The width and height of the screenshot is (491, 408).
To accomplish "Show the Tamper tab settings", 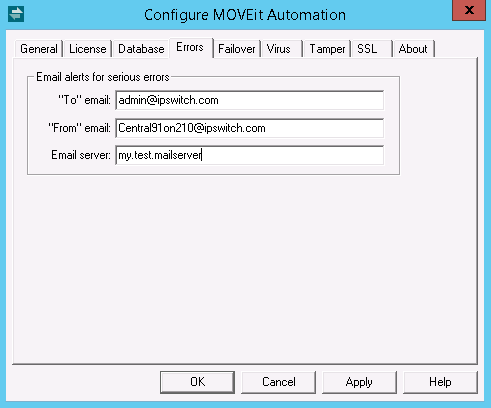I will tap(327, 49).
